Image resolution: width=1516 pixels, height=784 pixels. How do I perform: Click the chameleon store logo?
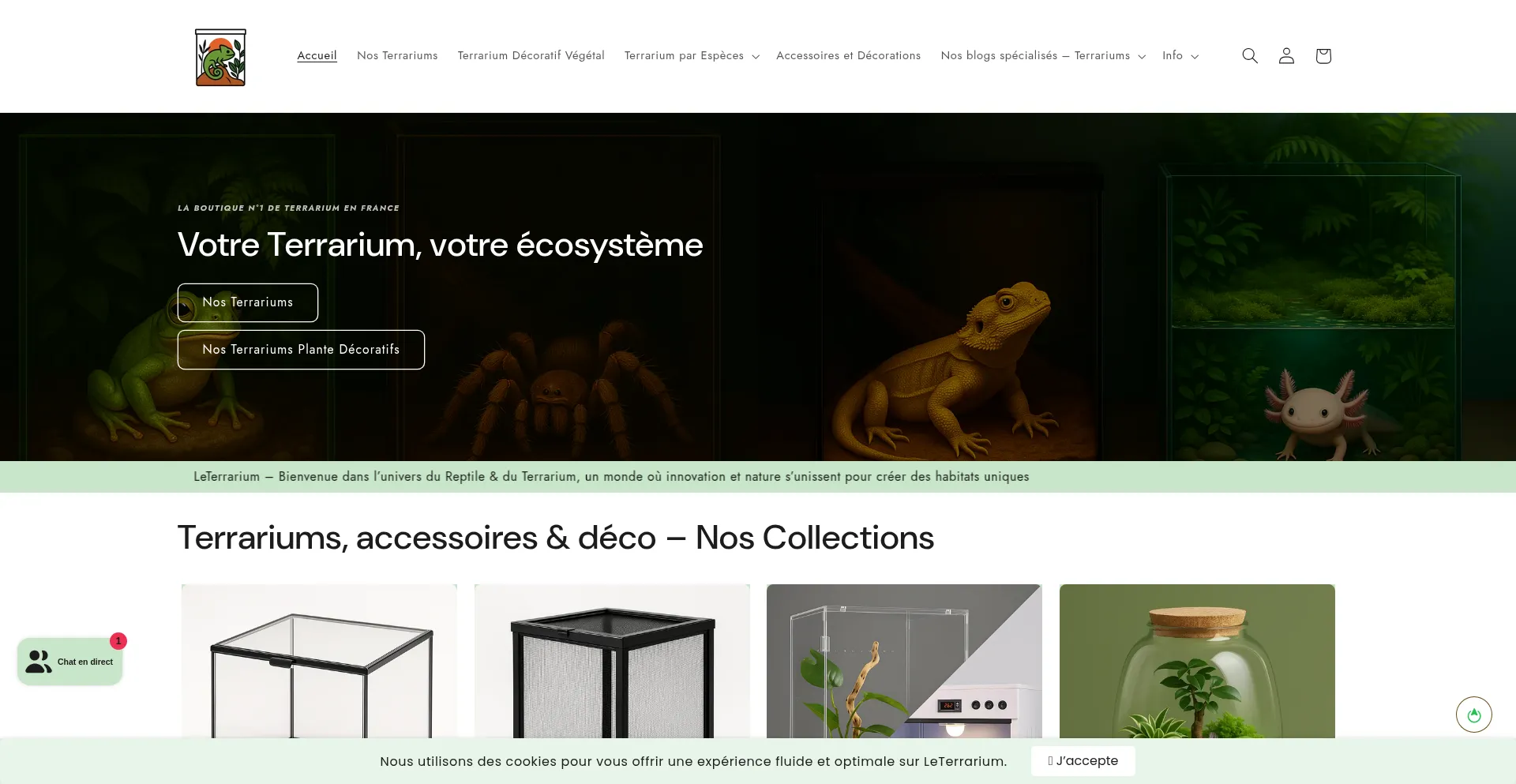click(220, 57)
